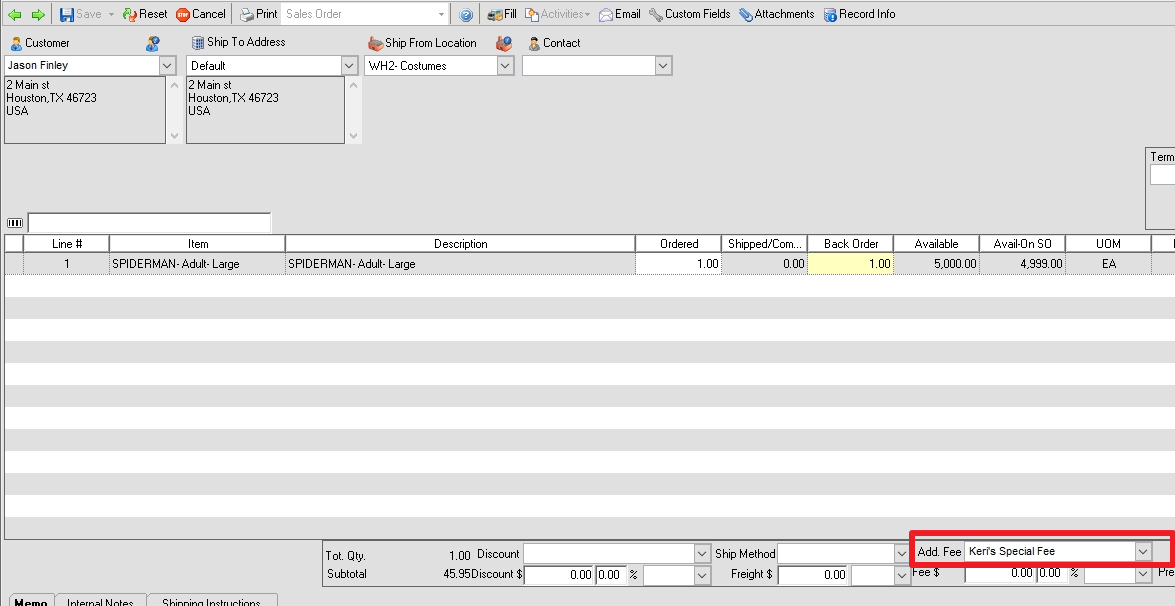Viewport: 1175px width, 606px height.
Task: Click the Avail-On SO column header
Action: (x=1022, y=244)
